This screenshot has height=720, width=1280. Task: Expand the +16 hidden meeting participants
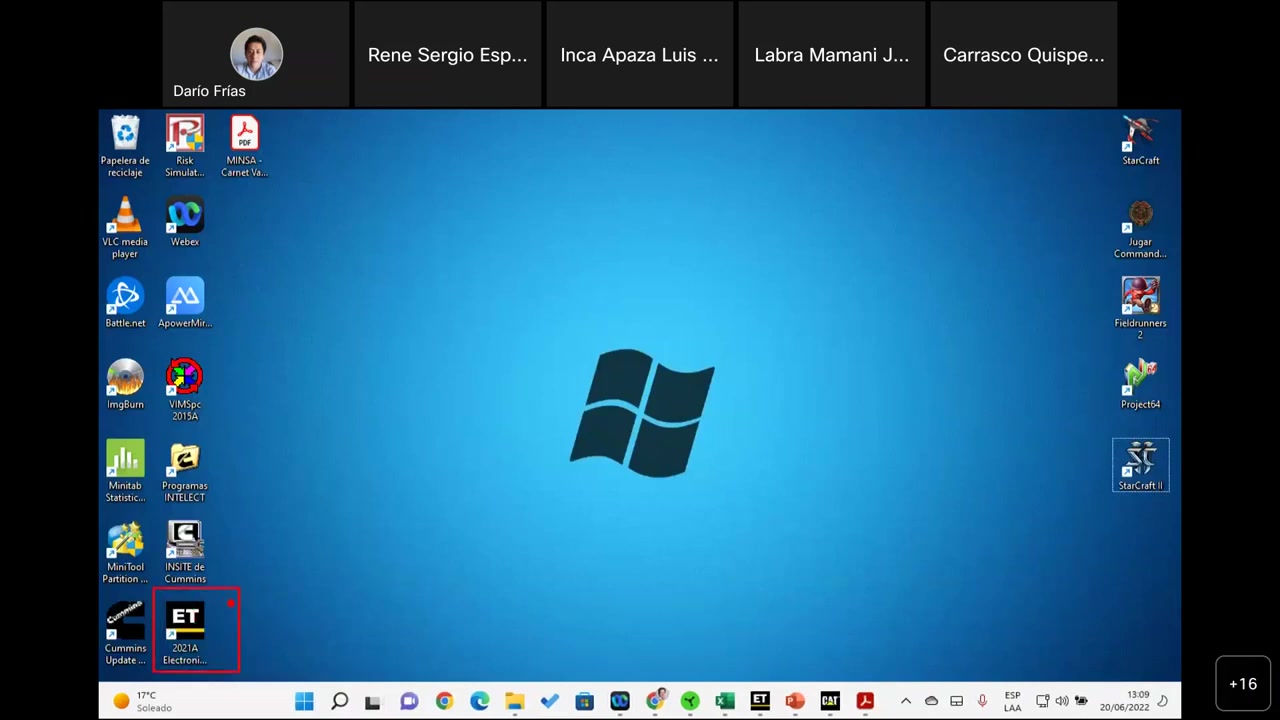coord(1243,684)
